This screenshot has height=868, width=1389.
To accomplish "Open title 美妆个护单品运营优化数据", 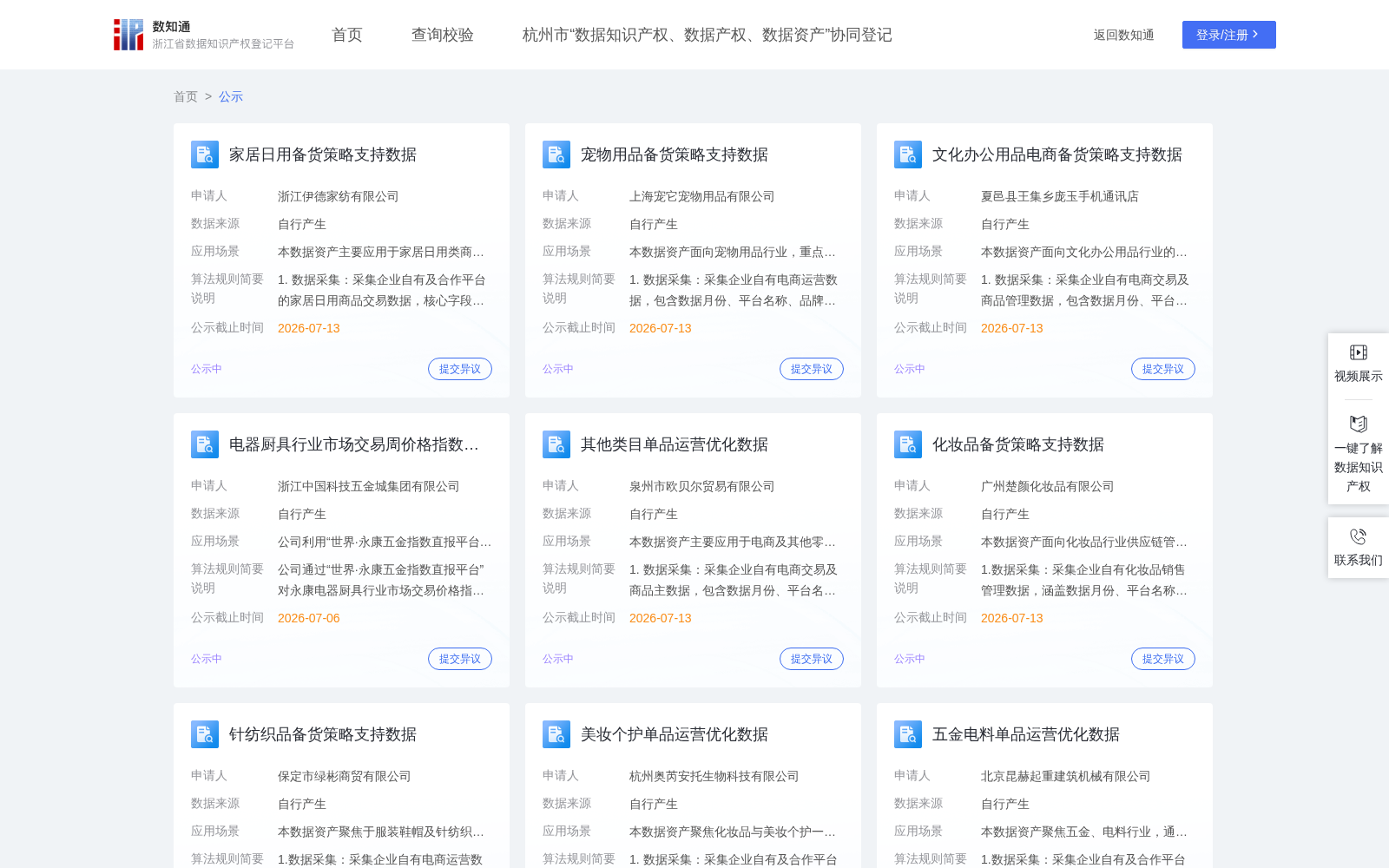I will (675, 734).
